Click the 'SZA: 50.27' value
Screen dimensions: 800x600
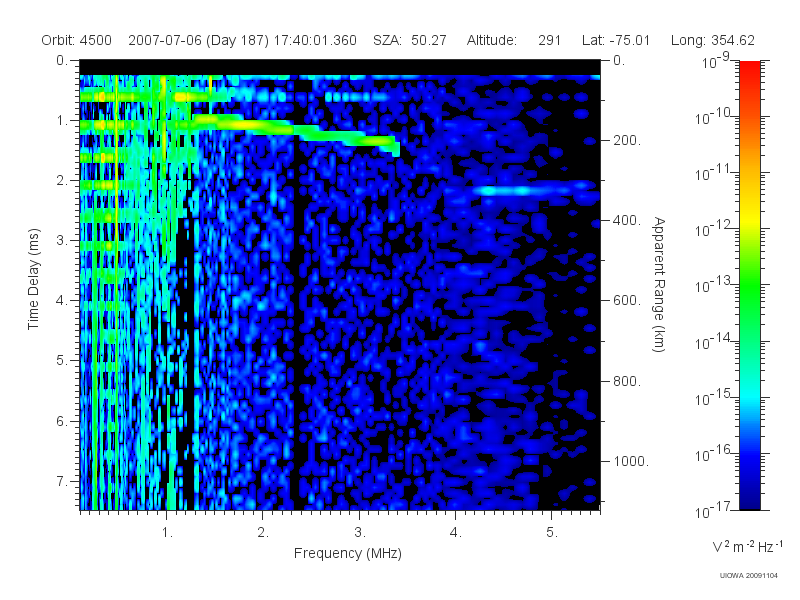410,40
